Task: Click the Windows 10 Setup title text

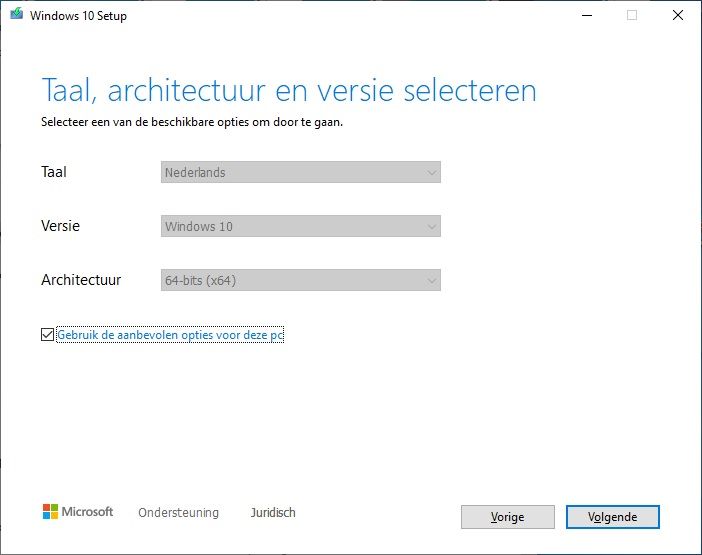Action: coord(78,16)
